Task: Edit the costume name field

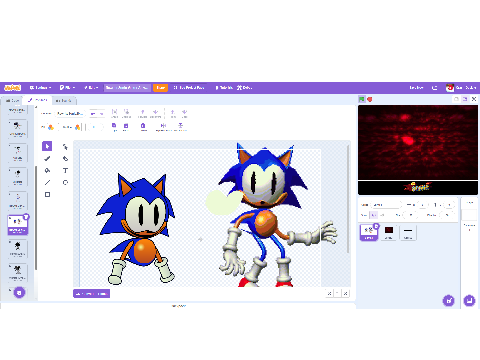Action: pyautogui.click(x=70, y=114)
